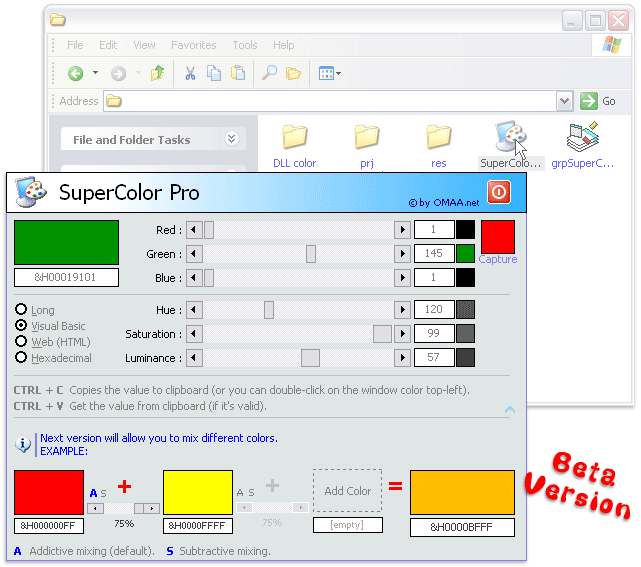Select the Web (HTML) format option
The width and height of the screenshot is (641, 567).
click(21, 342)
